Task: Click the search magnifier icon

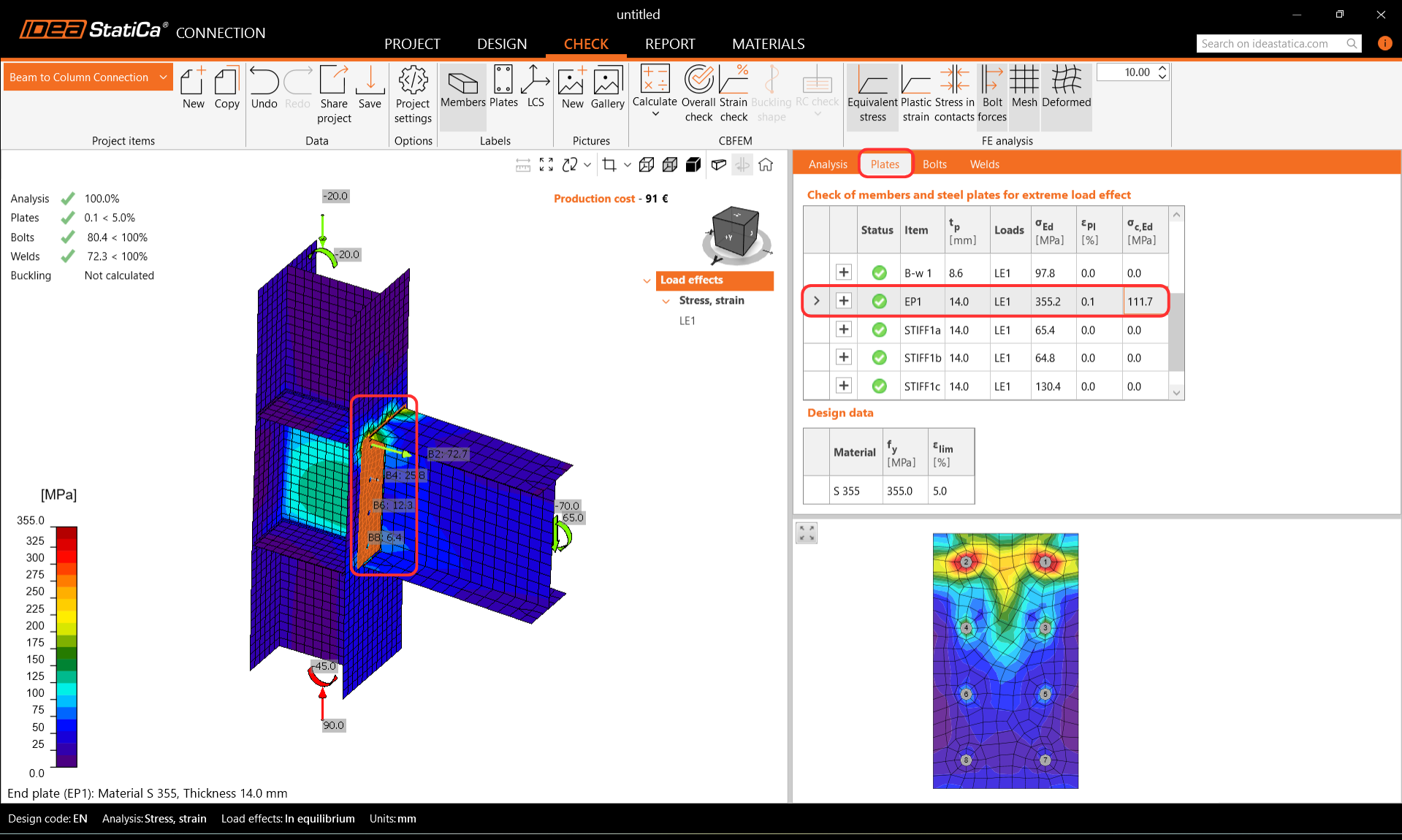Action: pyautogui.click(x=1352, y=44)
